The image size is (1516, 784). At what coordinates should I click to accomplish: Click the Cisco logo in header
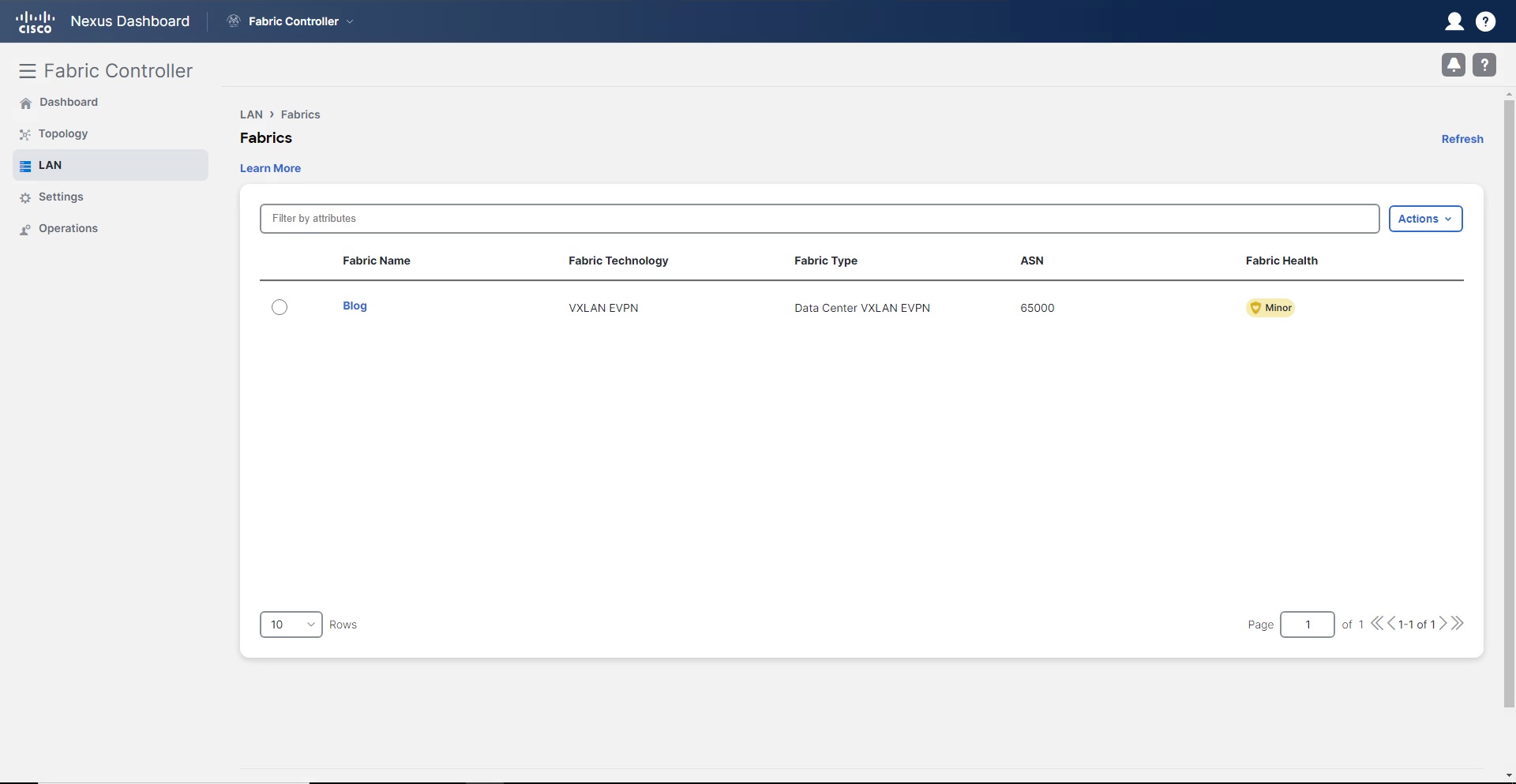click(x=36, y=21)
